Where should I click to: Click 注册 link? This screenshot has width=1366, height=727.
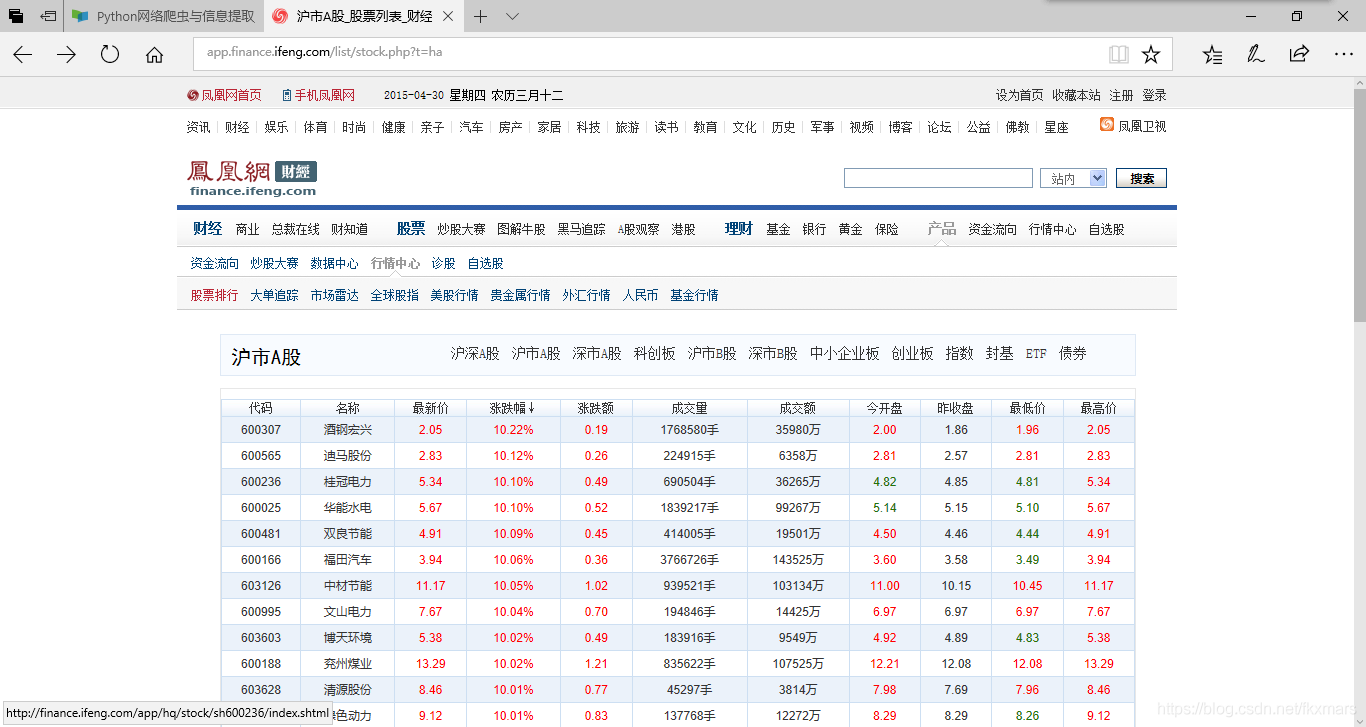coord(1121,95)
